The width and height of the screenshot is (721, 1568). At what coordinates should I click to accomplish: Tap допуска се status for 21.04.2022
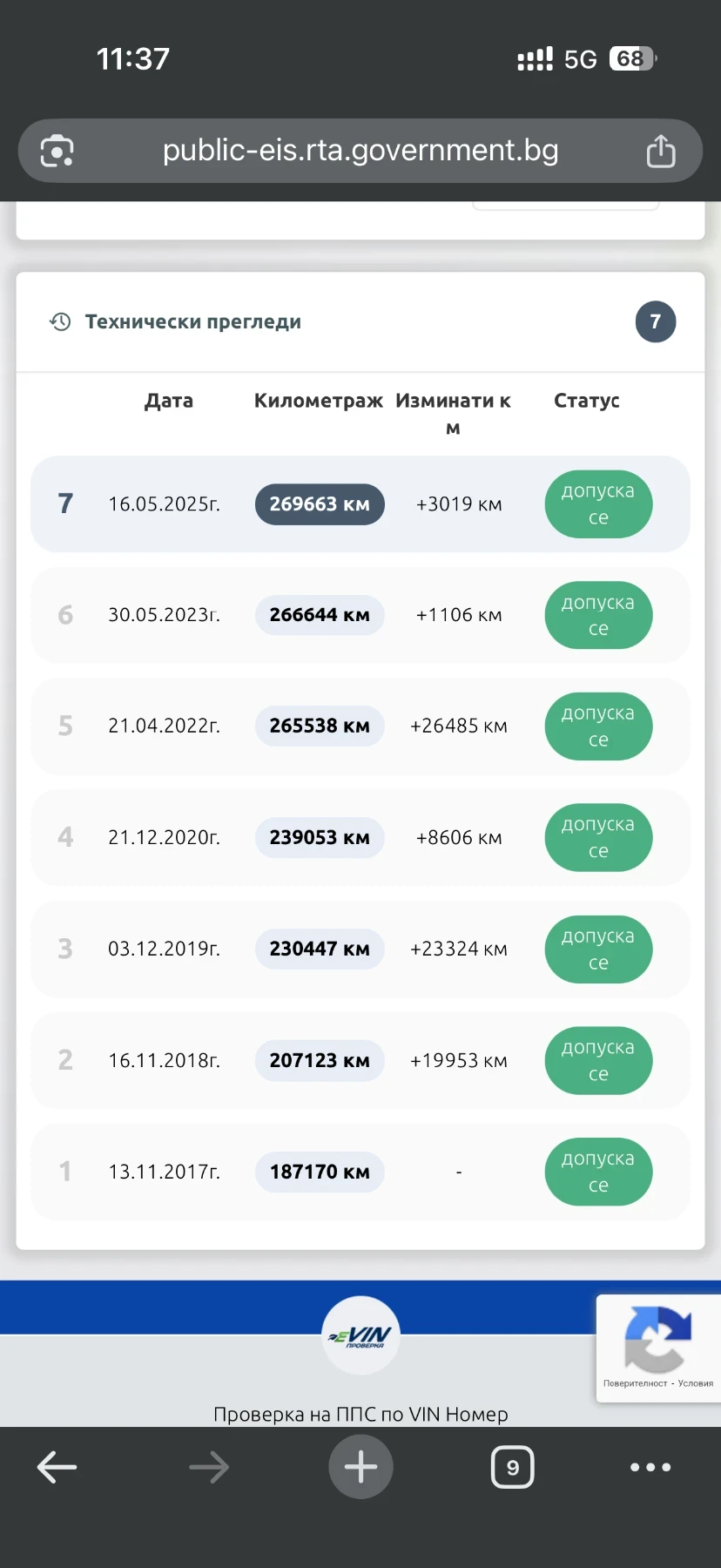click(598, 727)
